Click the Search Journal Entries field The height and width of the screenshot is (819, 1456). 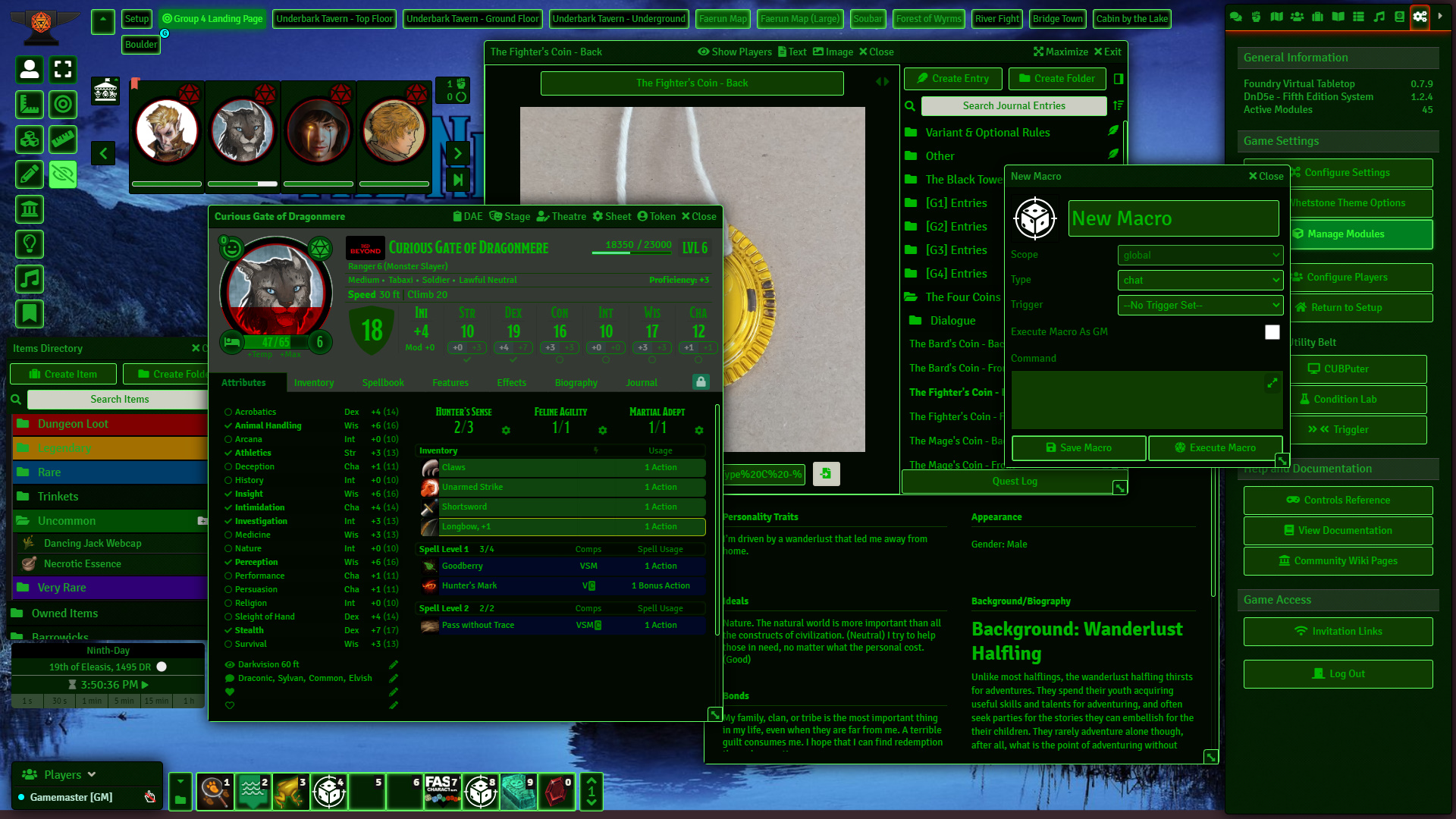pyautogui.click(x=1013, y=106)
